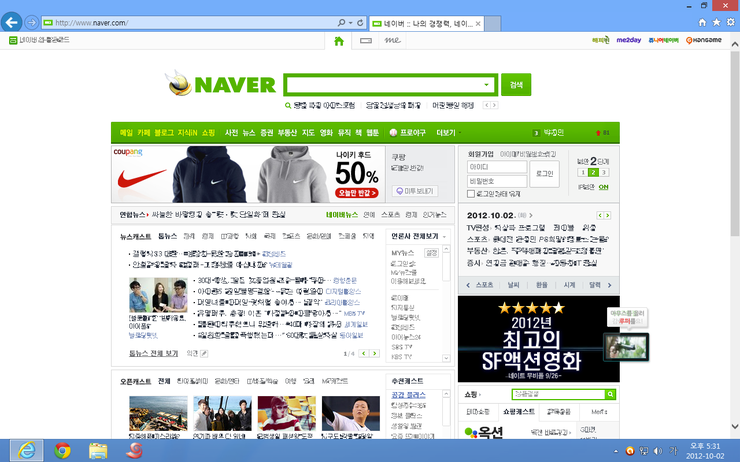Screen dimensions: 740x462
Task: Click the red 오늘만 반값 button
Action: (x=357, y=193)
